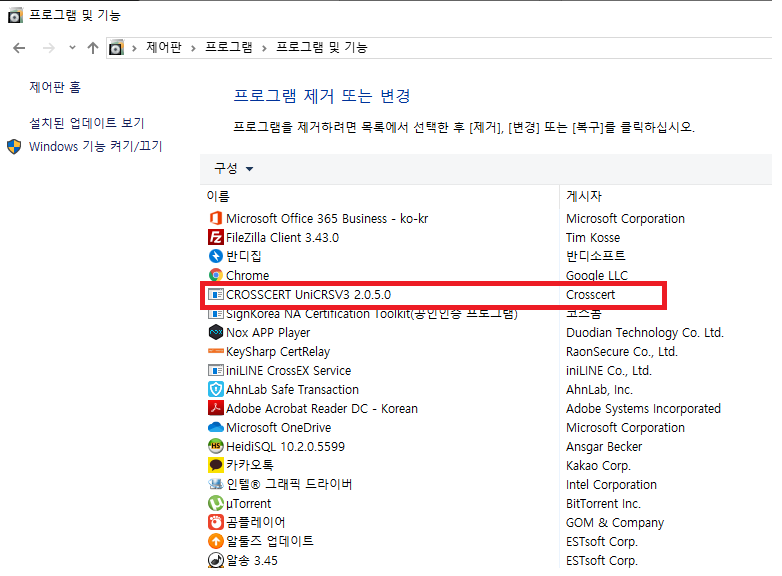Viewport: 782px width, 576px height.
Task: Click the SignKorea NA Certification Toolkit icon
Action: click(x=215, y=314)
